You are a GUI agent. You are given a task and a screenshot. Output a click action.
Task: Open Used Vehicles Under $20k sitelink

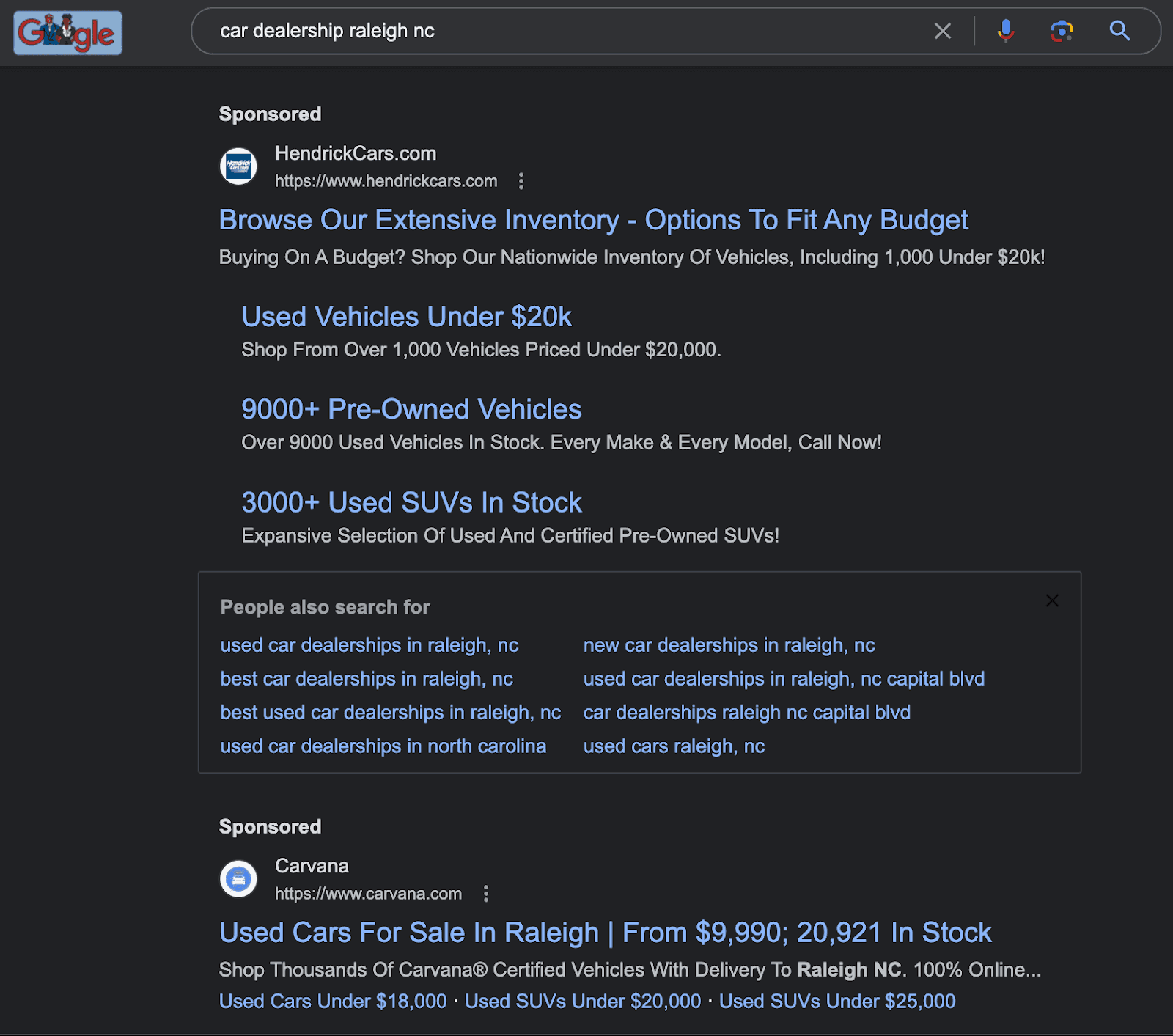coord(406,317)
